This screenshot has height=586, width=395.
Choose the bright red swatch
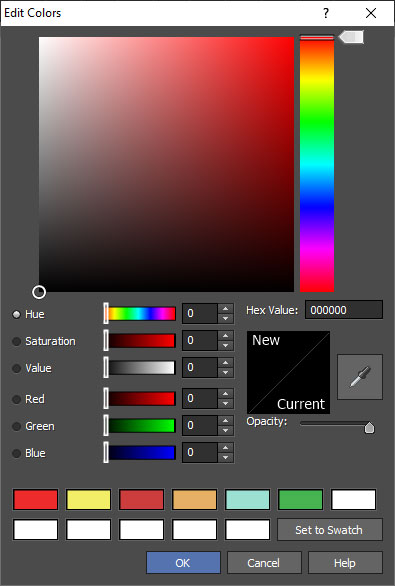tap(36, 500)
